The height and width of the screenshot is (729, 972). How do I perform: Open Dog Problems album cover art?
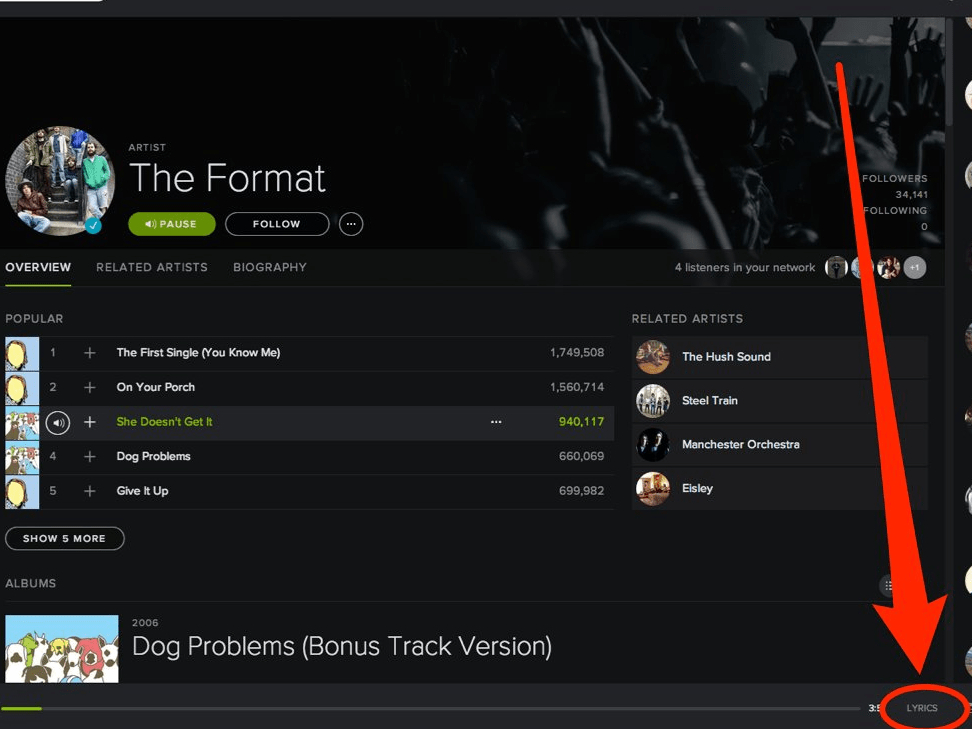point(62,649)
